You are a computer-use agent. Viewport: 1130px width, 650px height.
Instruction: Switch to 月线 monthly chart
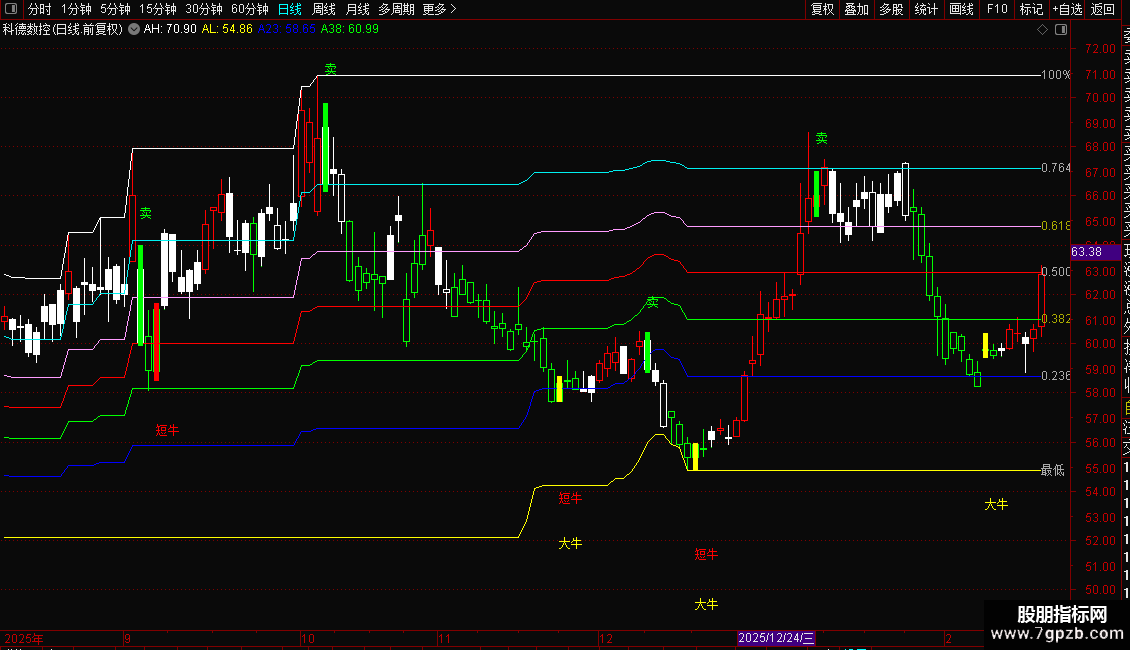(357, 9)
